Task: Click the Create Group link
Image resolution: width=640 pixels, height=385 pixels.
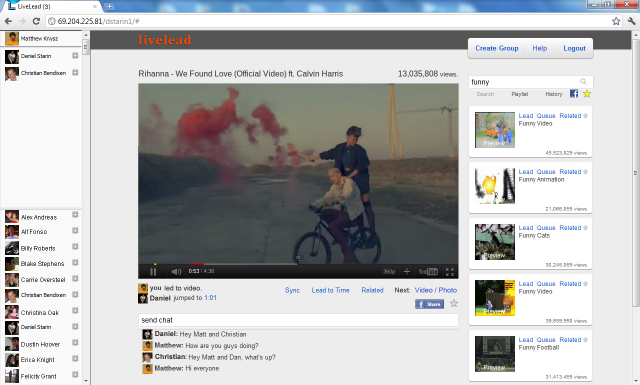Action: pos(497,48)
